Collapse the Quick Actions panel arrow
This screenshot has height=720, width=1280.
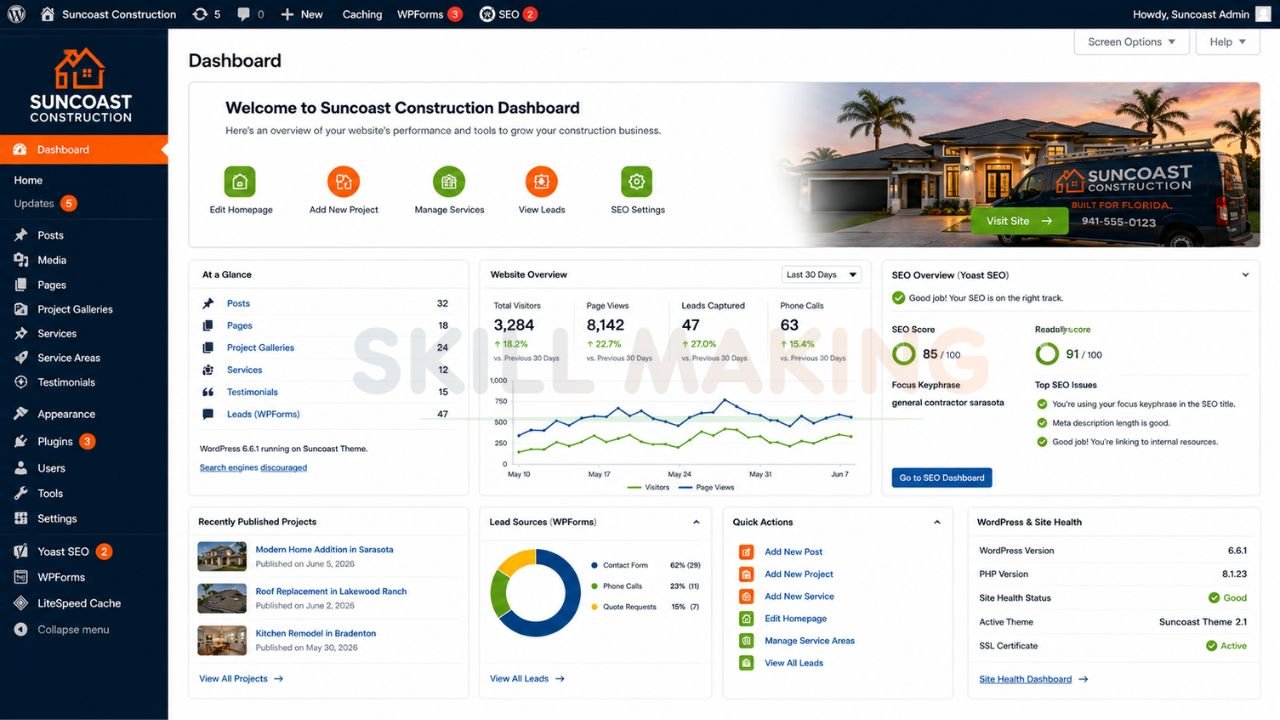pyautogui.click(x=937, y=522)
